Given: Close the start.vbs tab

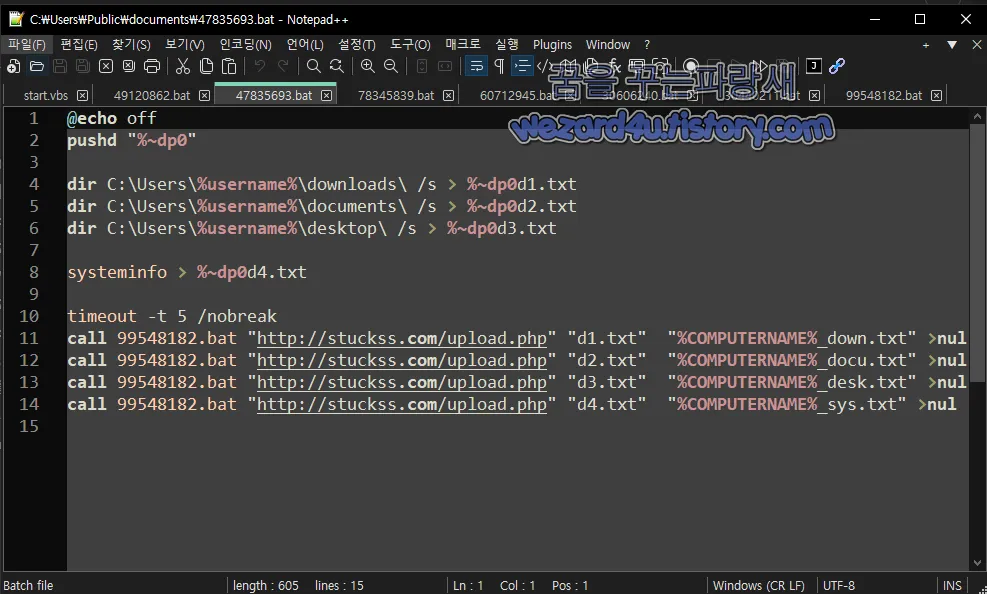Looking at the screenshot, I should tap(82, 96).
